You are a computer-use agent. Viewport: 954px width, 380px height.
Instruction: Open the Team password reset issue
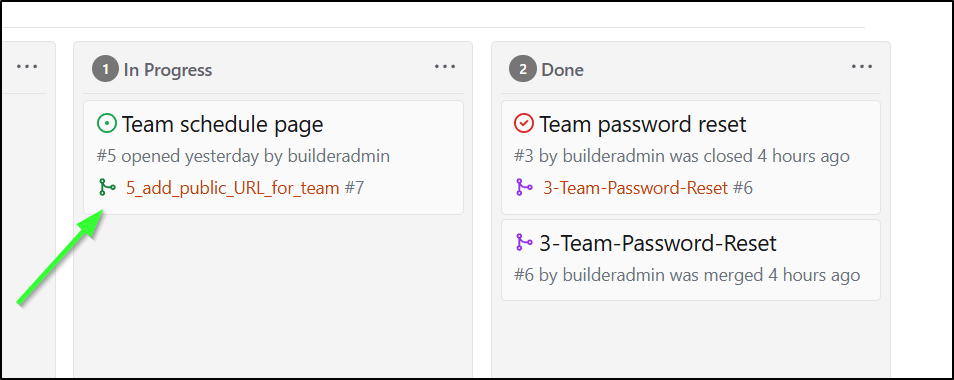(x=642, y=125)
